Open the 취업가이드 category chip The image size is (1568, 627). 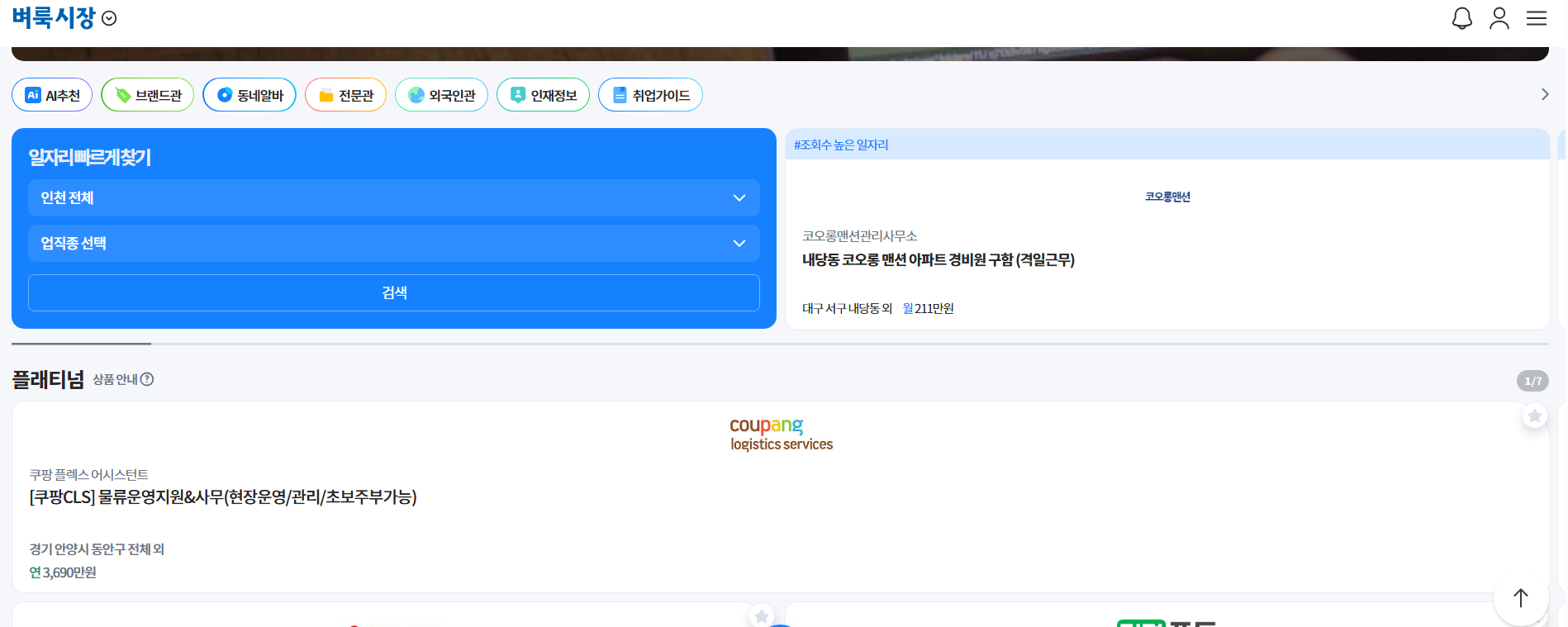(650, 95)
